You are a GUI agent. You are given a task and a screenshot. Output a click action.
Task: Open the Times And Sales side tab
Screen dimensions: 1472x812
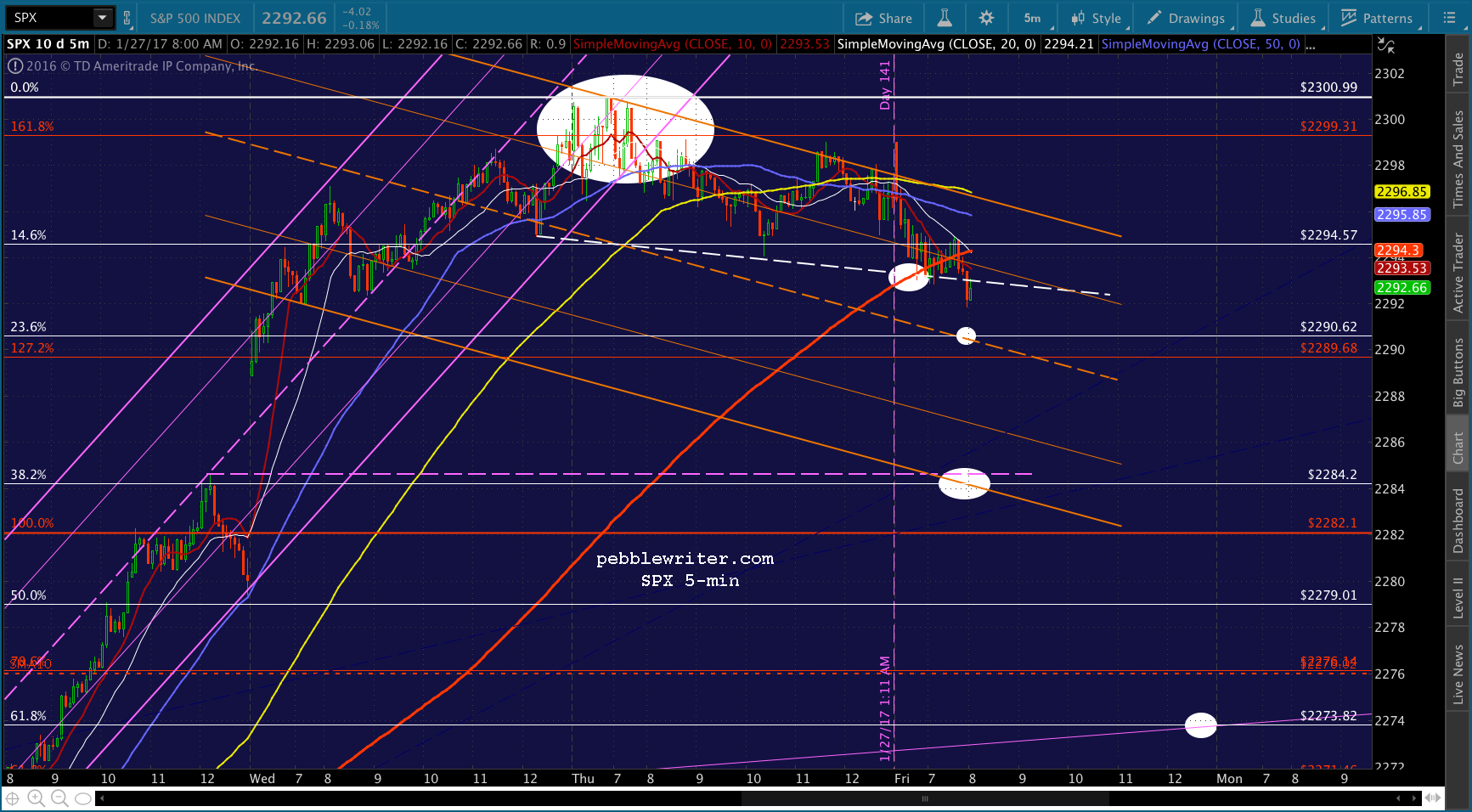(1458, 159)
